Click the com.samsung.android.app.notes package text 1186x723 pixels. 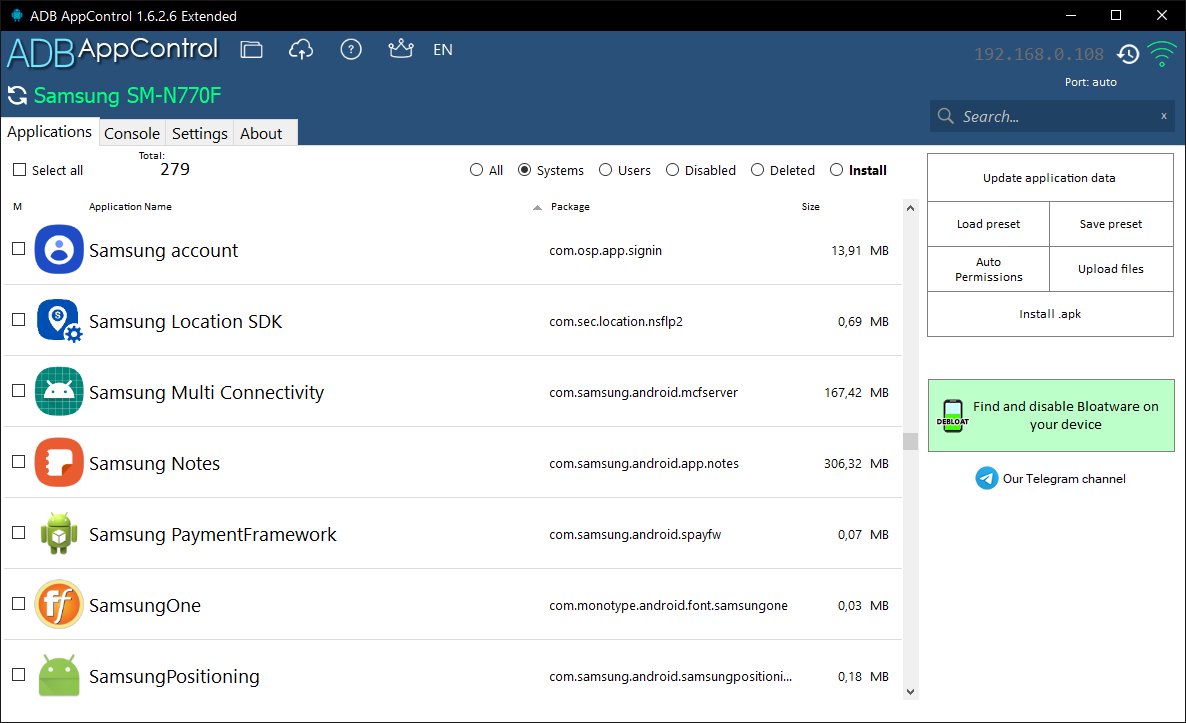[x=644, y=464]
